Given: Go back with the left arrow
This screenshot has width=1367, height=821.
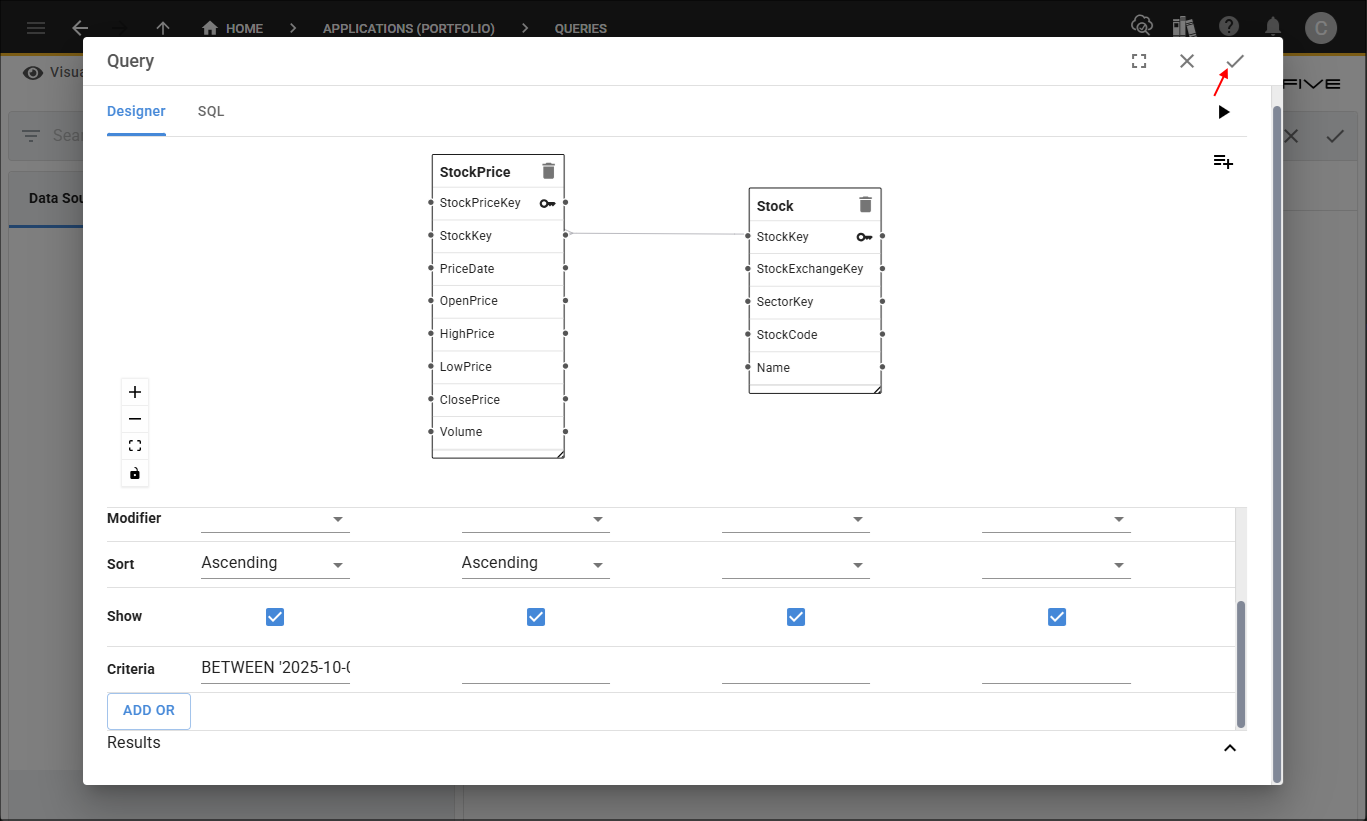Looking at the screenshot, I should [x=81, y=28].
